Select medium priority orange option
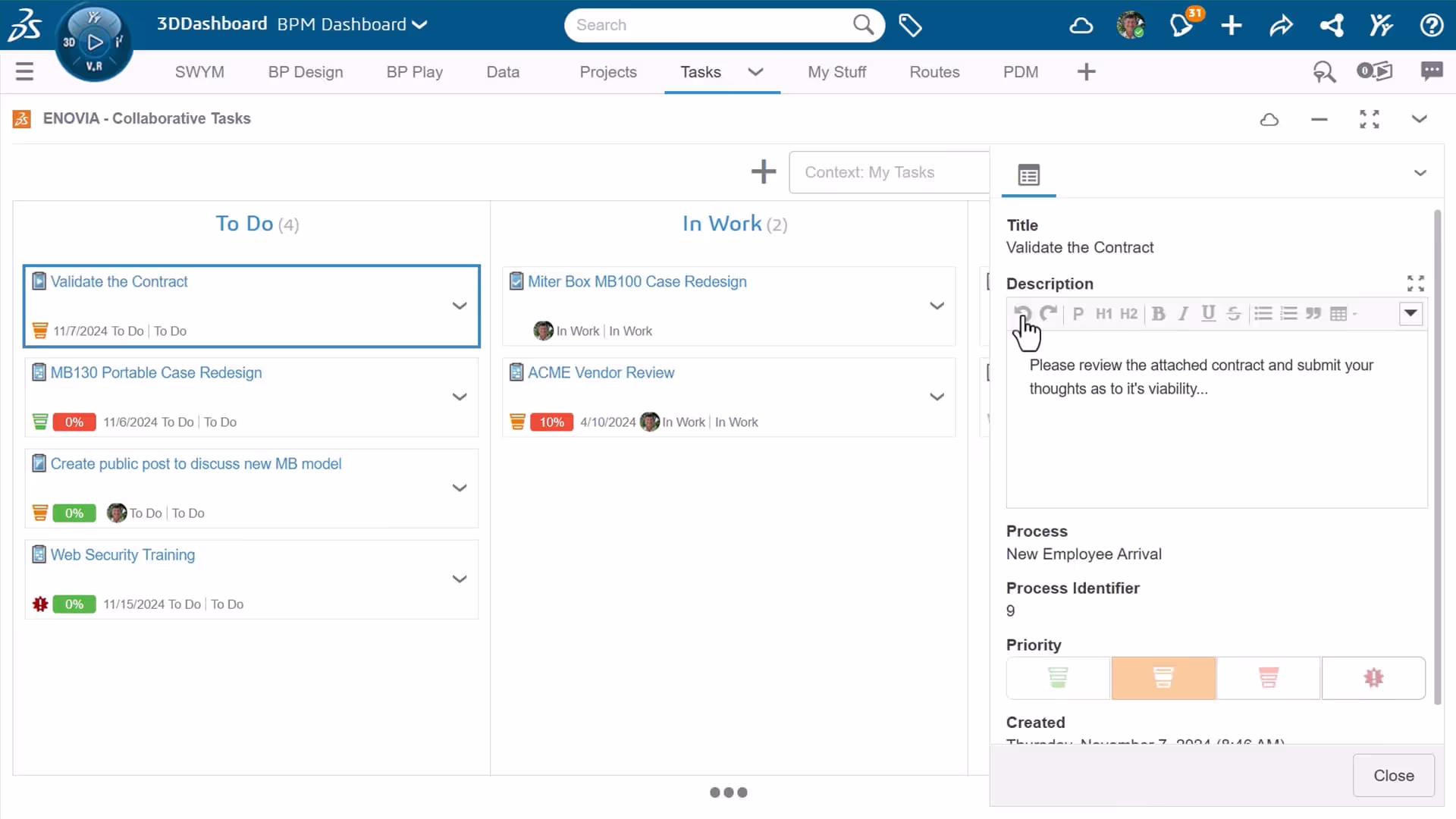This screenshot has height=819, width=1456. point(1163,677)
